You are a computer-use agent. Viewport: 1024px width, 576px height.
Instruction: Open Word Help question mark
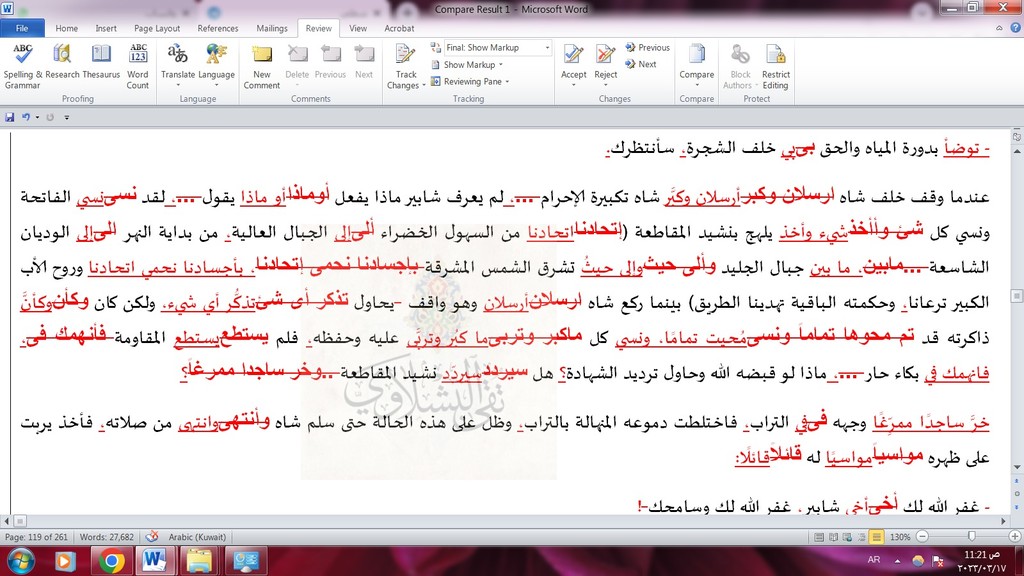(x=1016, y=27)
